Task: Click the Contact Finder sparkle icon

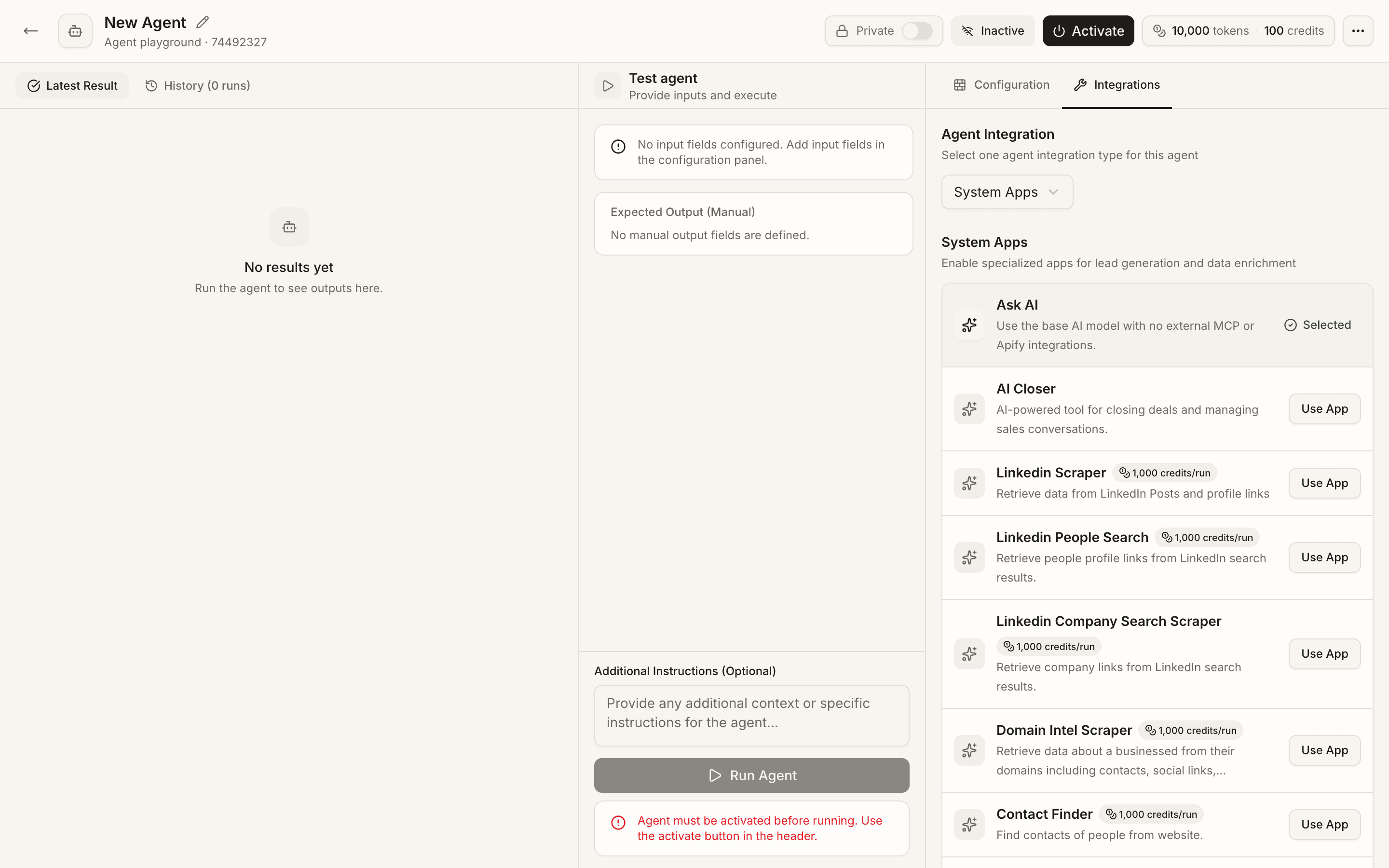Action: pos(969,825)
